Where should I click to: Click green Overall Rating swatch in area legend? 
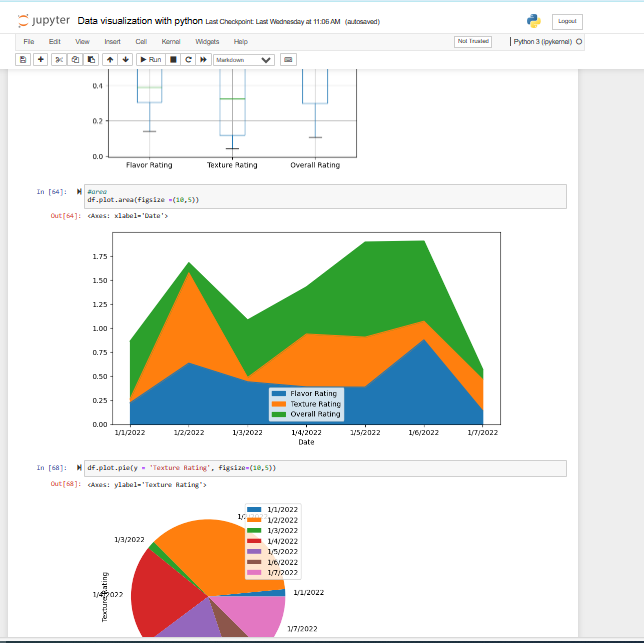click(x=279, y=414)
